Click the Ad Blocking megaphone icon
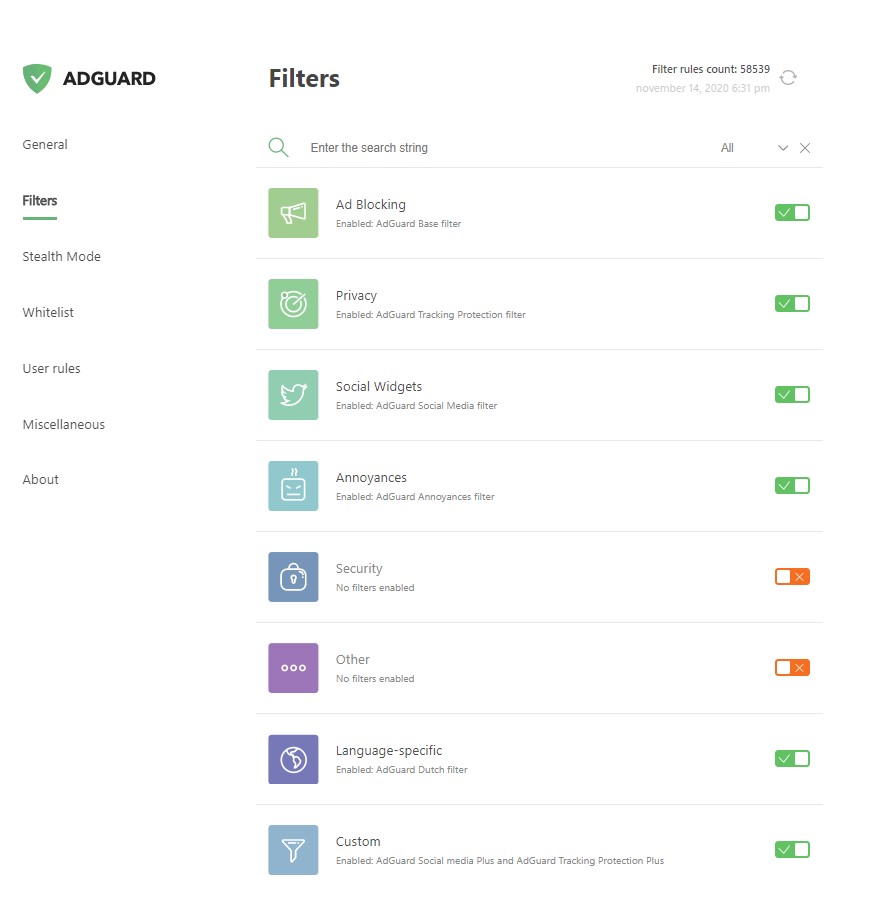 (x=293, y=213)
